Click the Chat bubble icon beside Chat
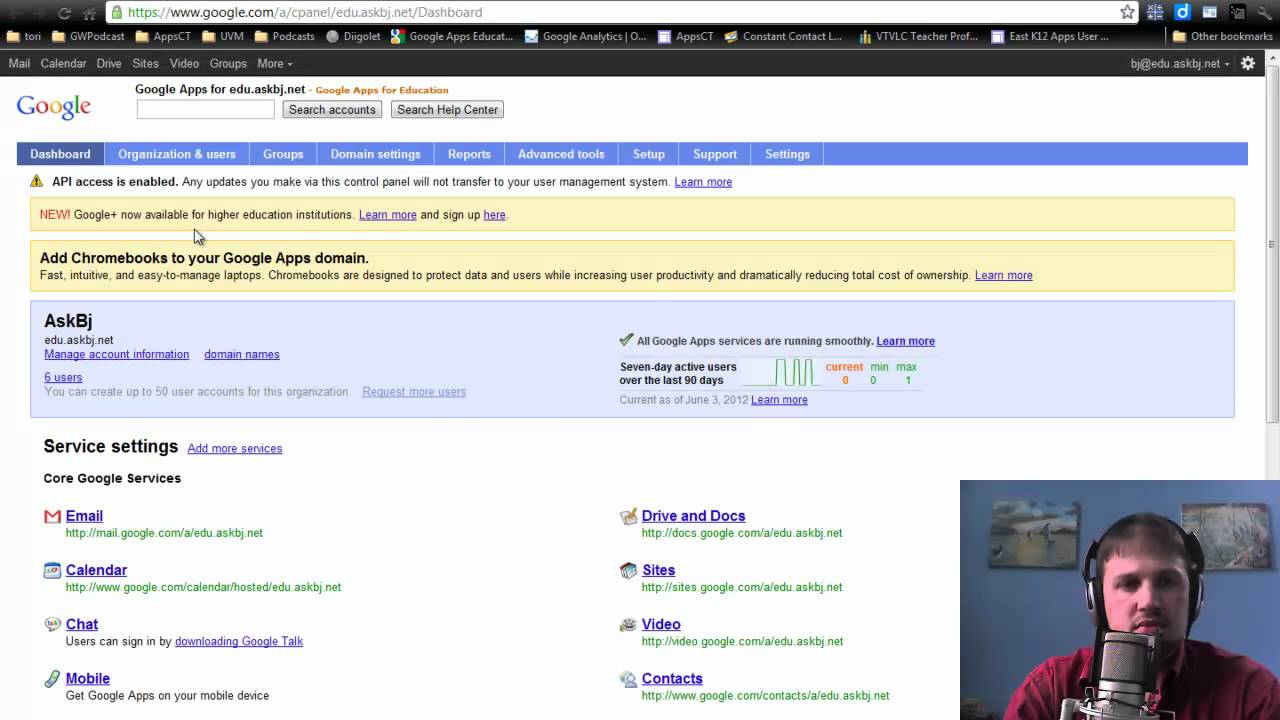Image resolution: width=1280 pixels, height=720 pixels. tap(52, 624)
